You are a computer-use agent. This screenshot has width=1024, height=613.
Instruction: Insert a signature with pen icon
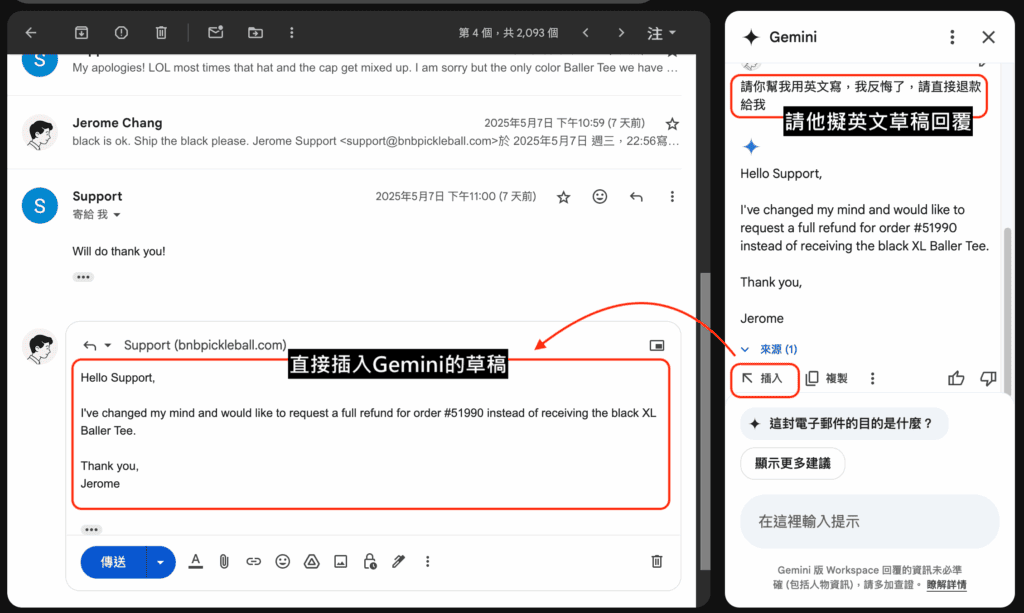click(398, 561)
